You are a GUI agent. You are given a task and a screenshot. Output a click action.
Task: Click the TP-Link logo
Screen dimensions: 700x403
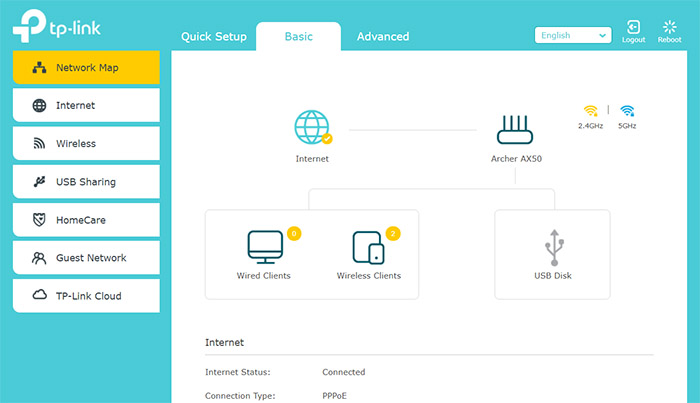(x=57, y=26)
